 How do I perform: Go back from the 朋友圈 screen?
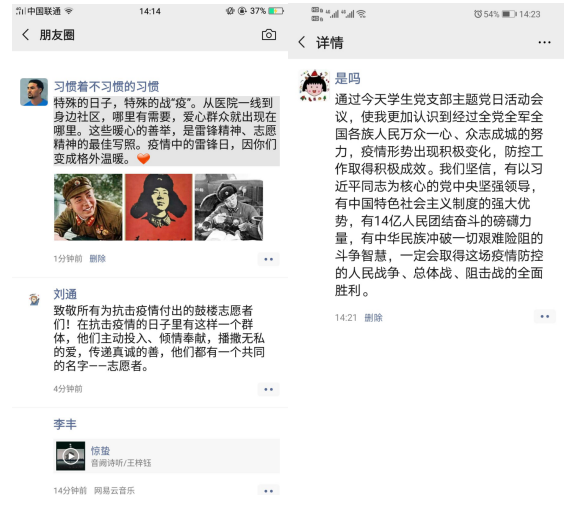coord(25,35)
